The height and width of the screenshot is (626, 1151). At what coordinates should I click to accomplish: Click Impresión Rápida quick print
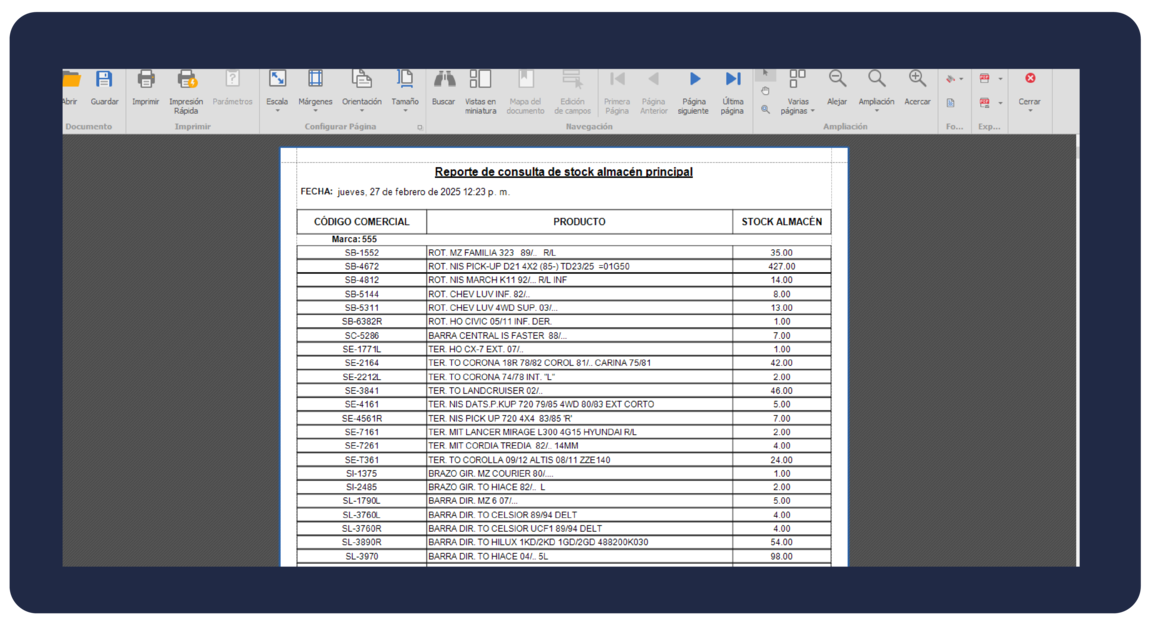(186, 90)
